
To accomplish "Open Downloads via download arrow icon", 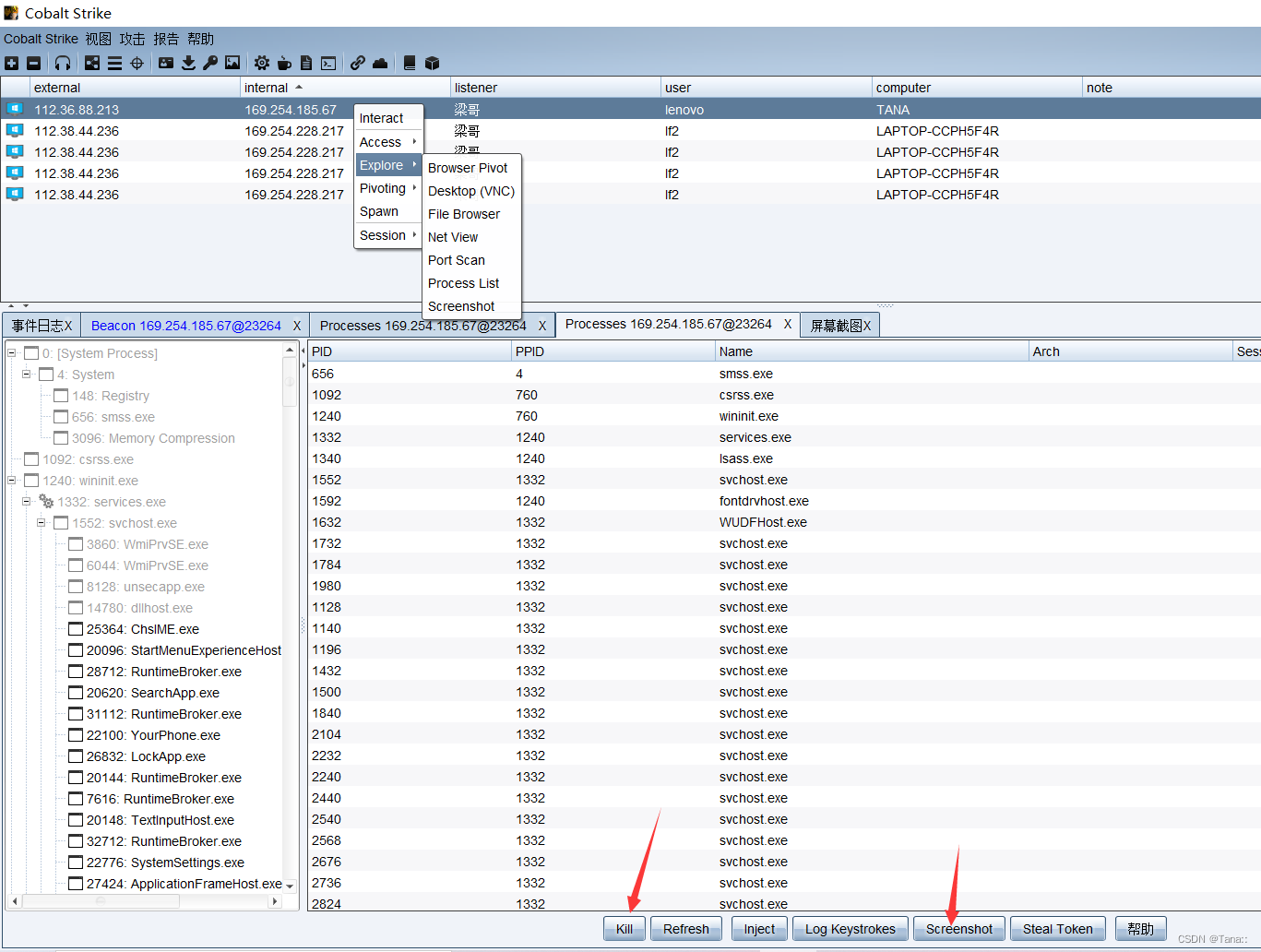I will (x=188, y=64).
